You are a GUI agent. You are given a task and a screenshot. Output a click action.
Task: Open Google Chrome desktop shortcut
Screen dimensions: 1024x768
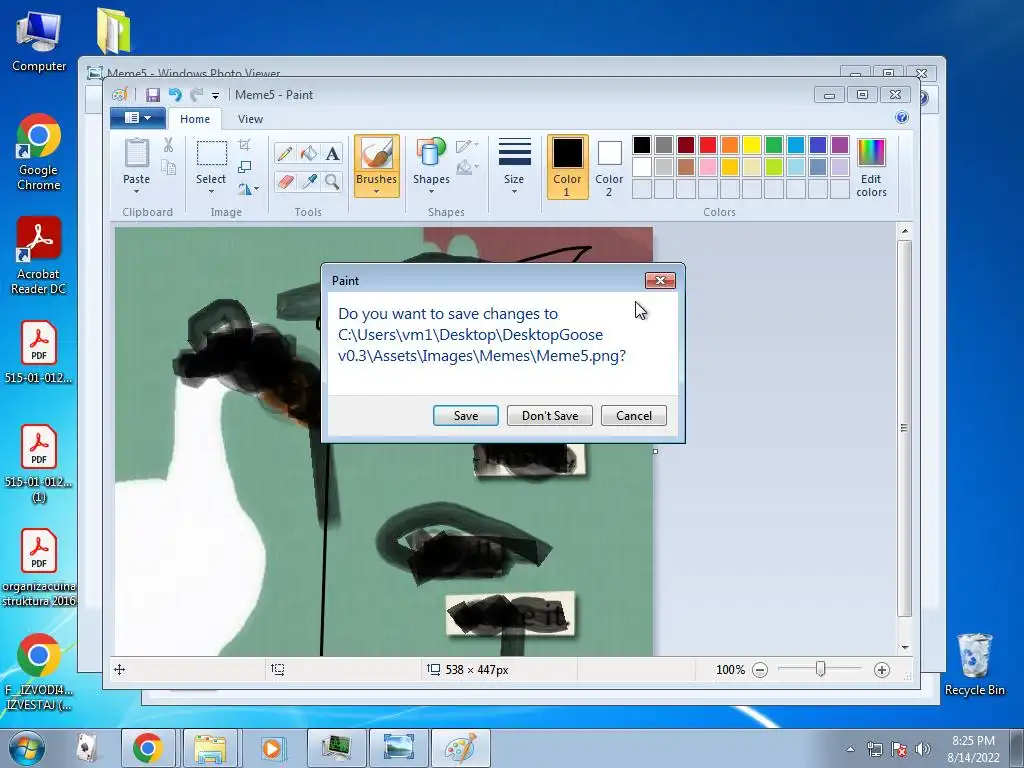click(x=39, y=152)
